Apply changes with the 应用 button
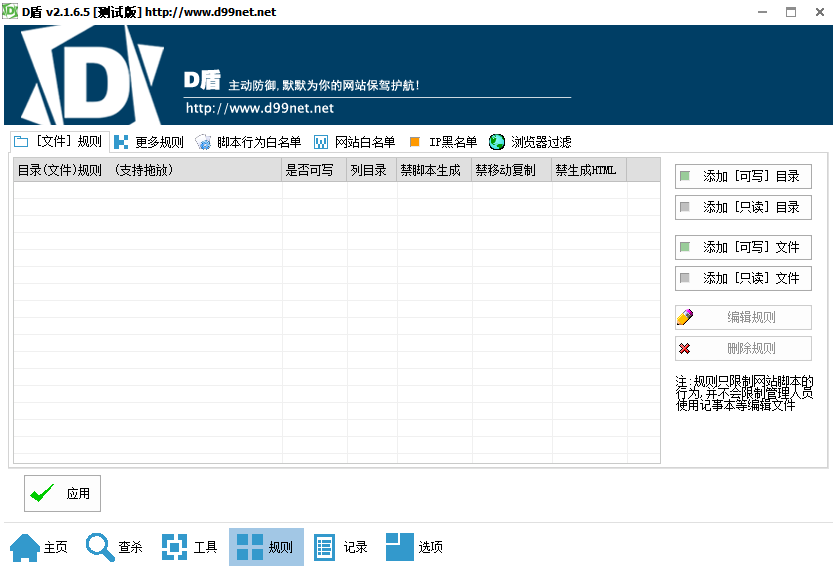The width and height of the screenshot is (837, 574). [62, 493]
